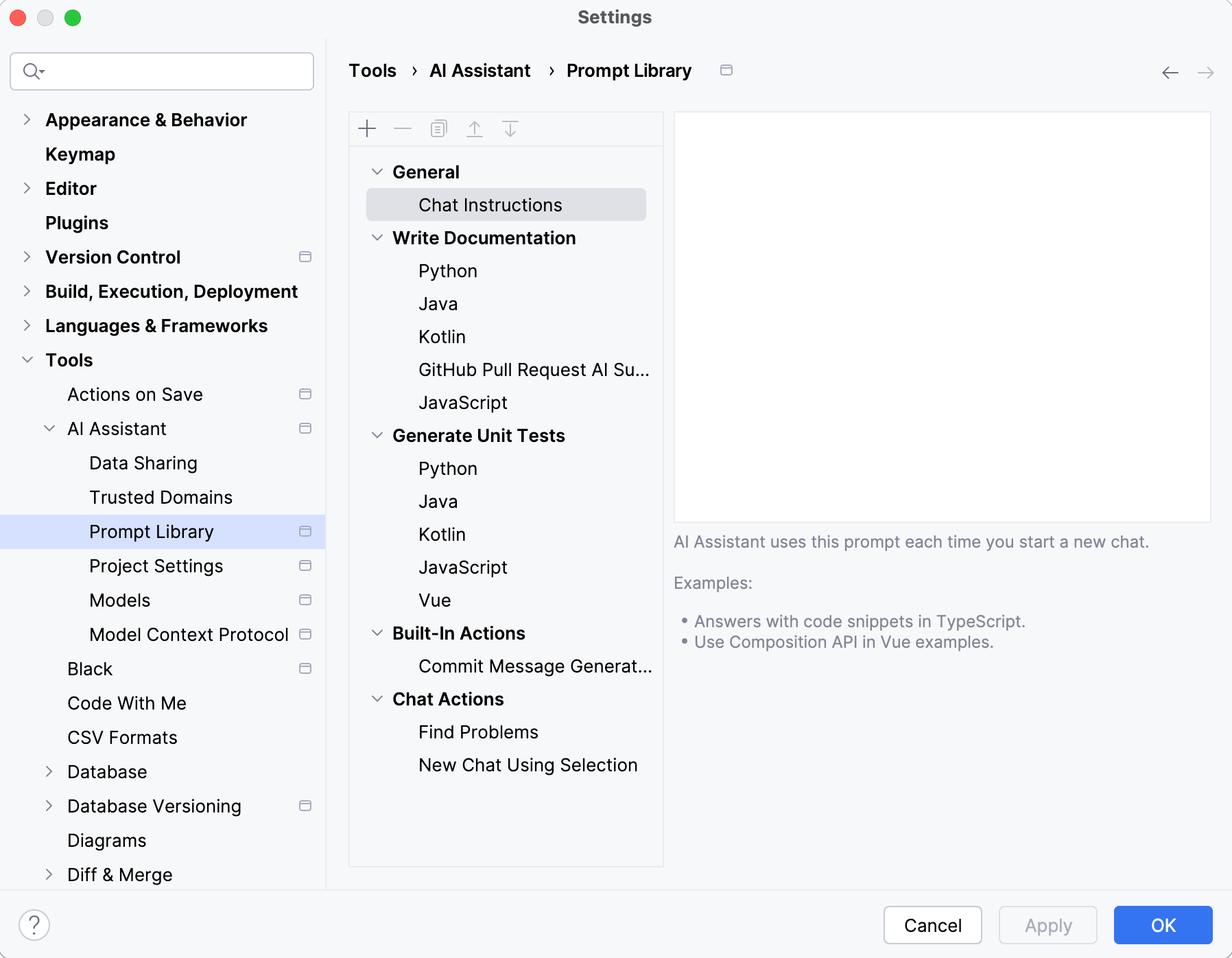Open the Keymap settings page

(80, 154)
